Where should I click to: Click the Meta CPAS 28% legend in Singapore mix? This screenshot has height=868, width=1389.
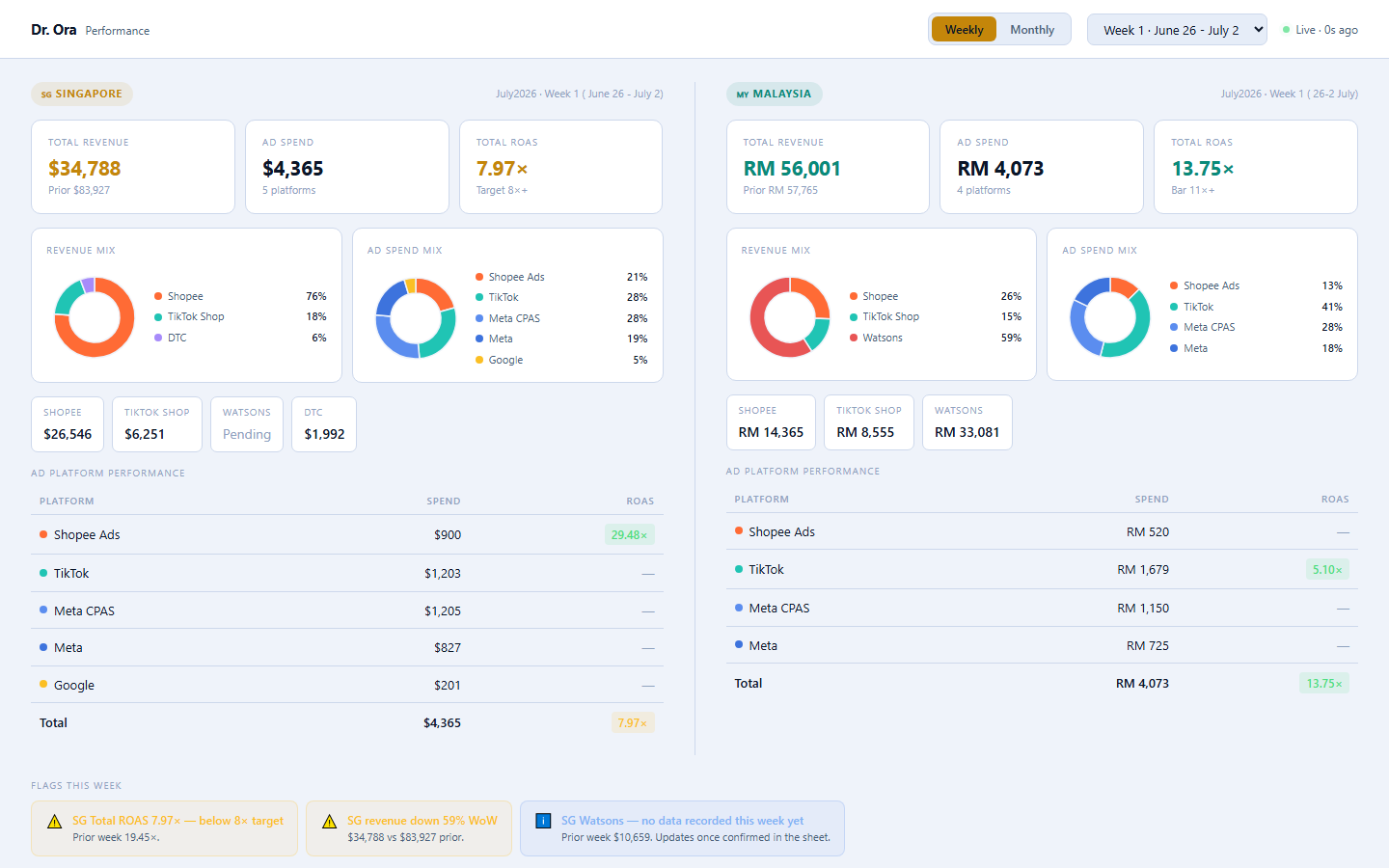click(561, 318)
